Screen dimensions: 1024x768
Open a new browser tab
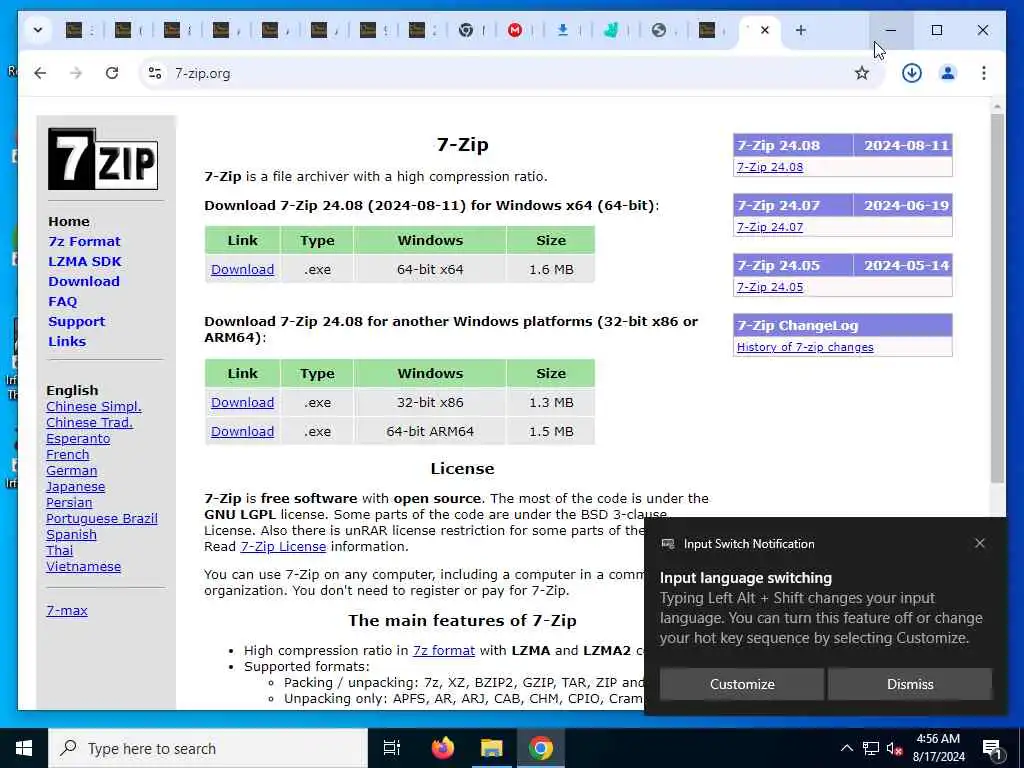tap(801, 30)
